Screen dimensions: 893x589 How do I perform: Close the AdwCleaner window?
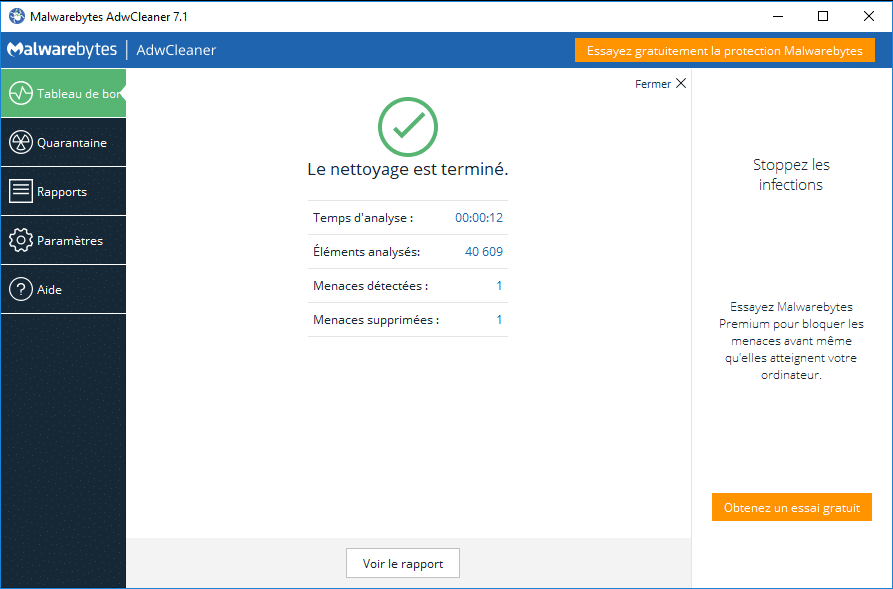coord(869,17)
